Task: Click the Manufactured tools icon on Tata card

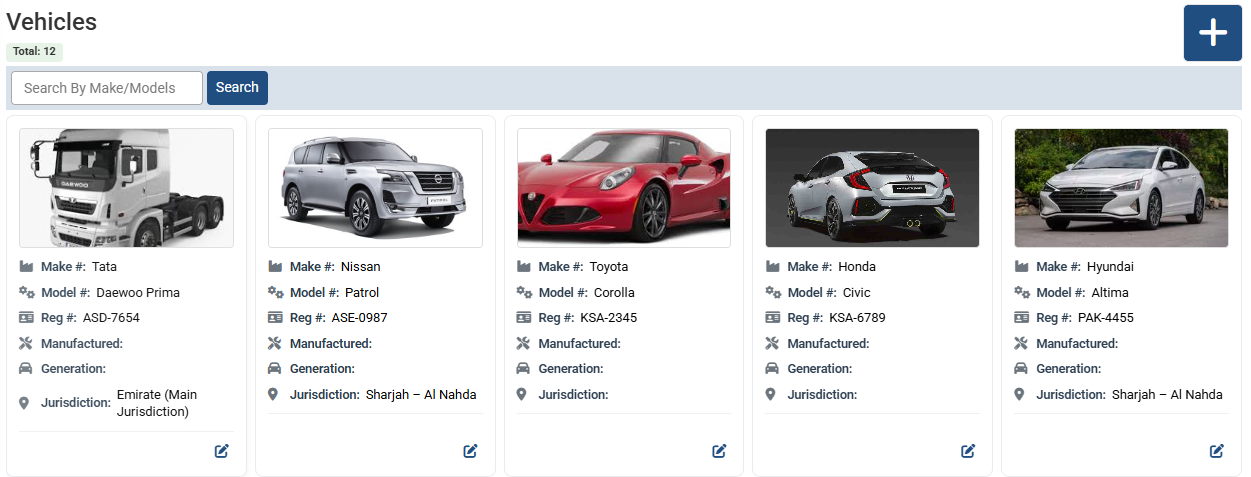Action: (26, 344)
